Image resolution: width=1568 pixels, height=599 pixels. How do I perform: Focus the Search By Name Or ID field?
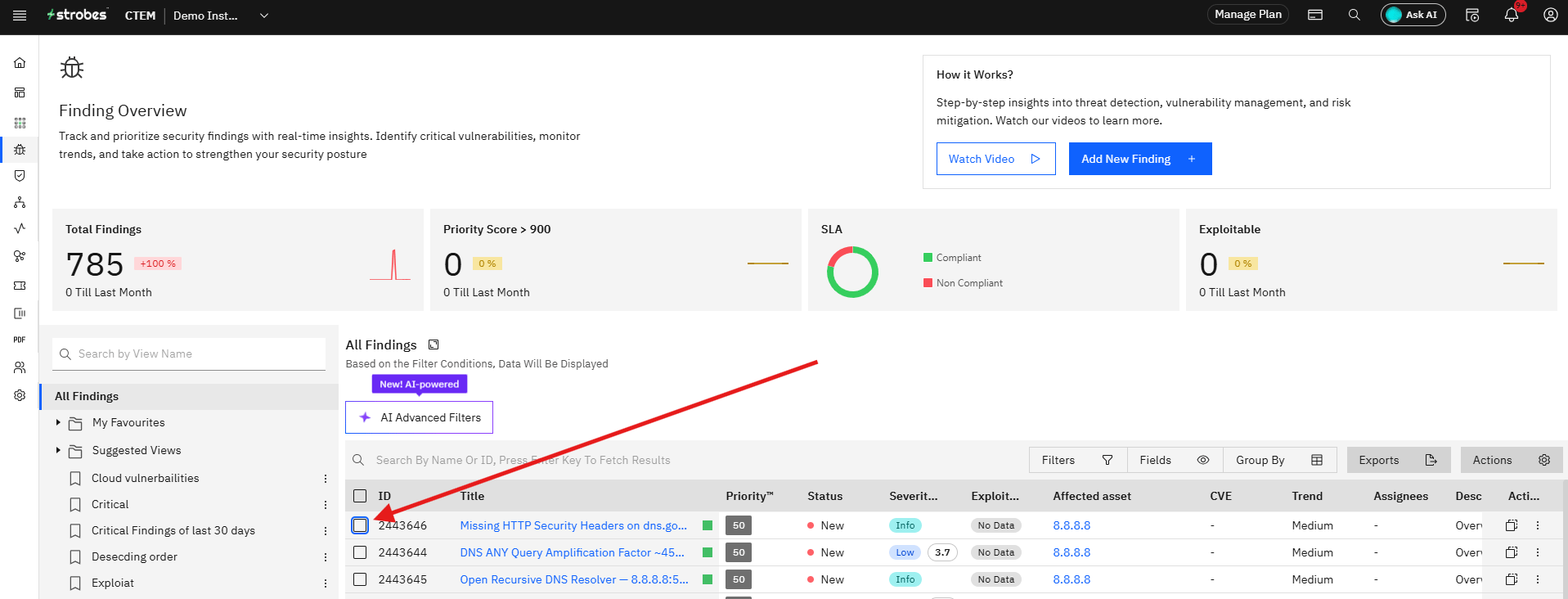point(687,460)
